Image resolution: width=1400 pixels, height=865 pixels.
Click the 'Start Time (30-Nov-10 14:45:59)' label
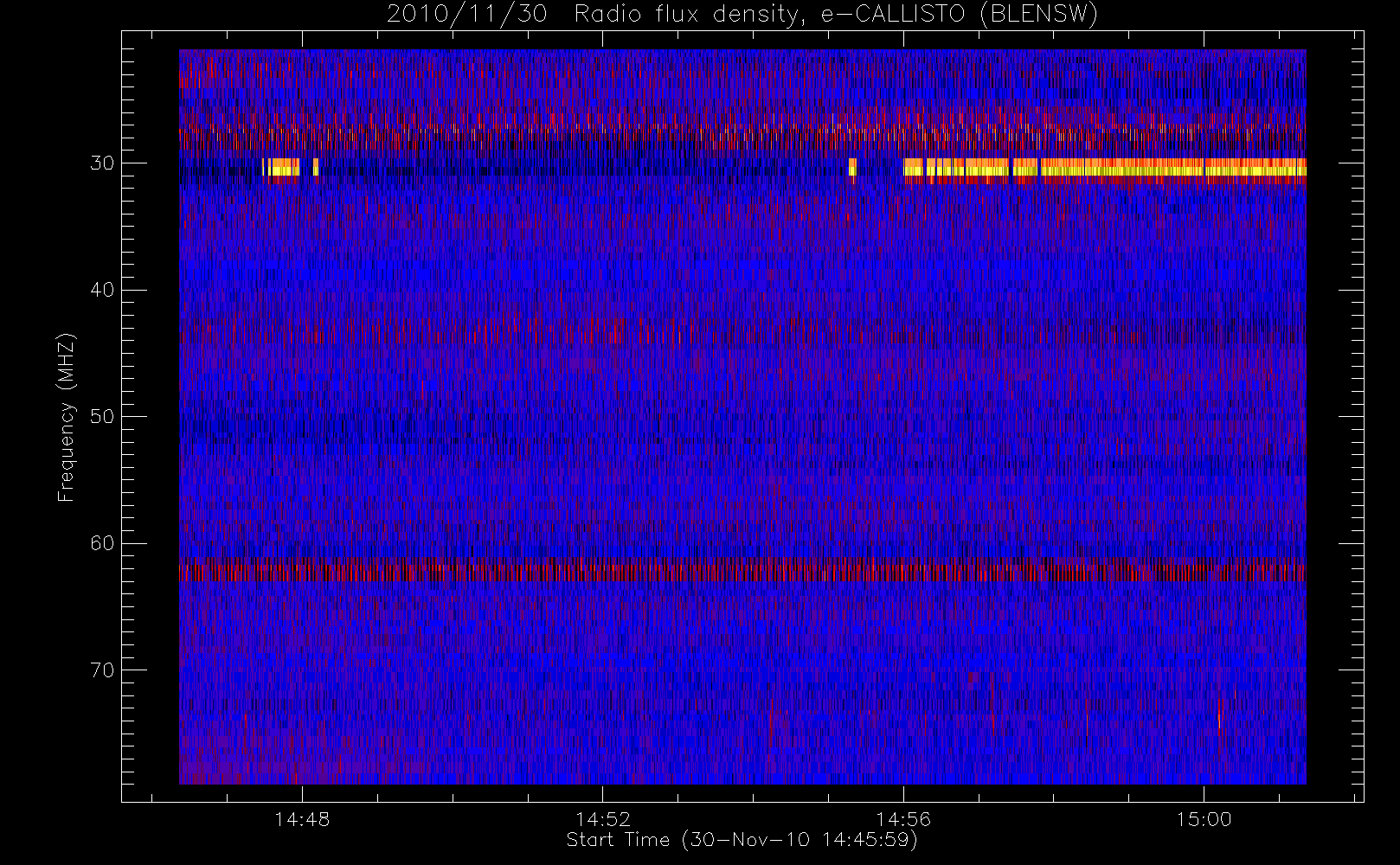pyautogui.click(x=742, y=840)
